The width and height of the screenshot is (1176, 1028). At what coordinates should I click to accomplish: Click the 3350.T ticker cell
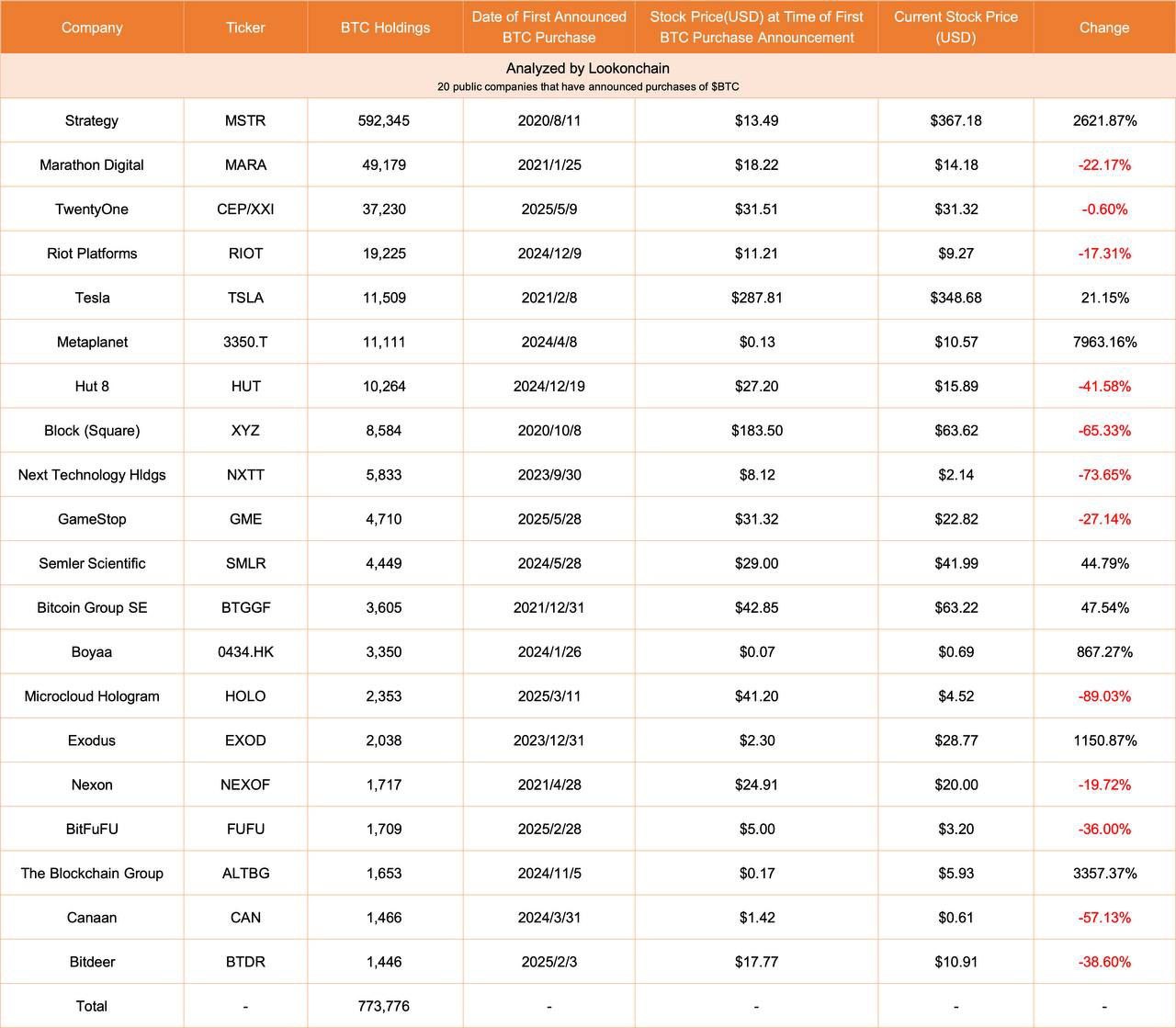point(245,342)
